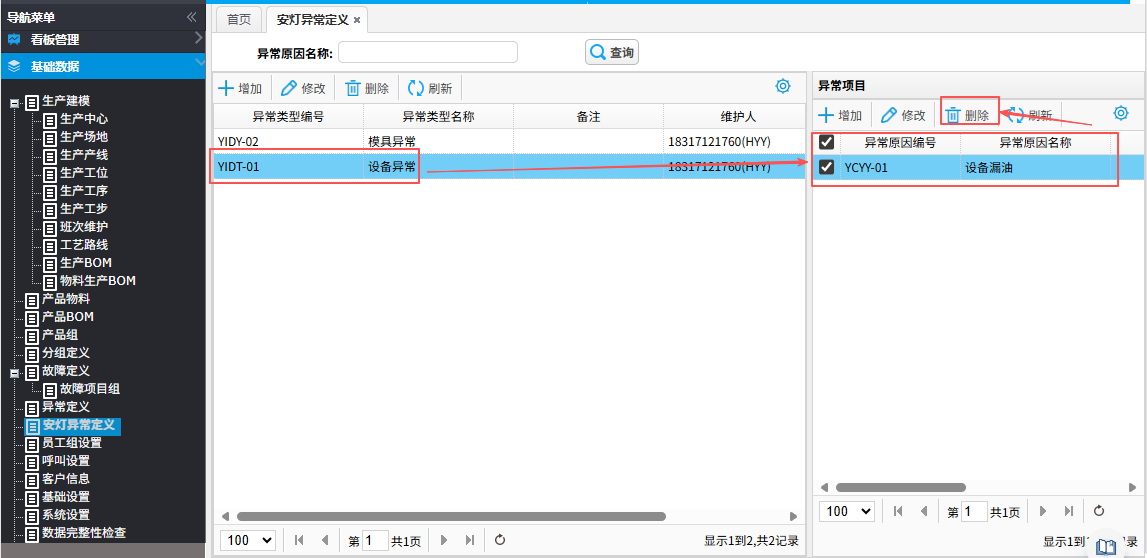Open the page size dropdown in left grid
The image size is (1147, 558).
(247, 540)
